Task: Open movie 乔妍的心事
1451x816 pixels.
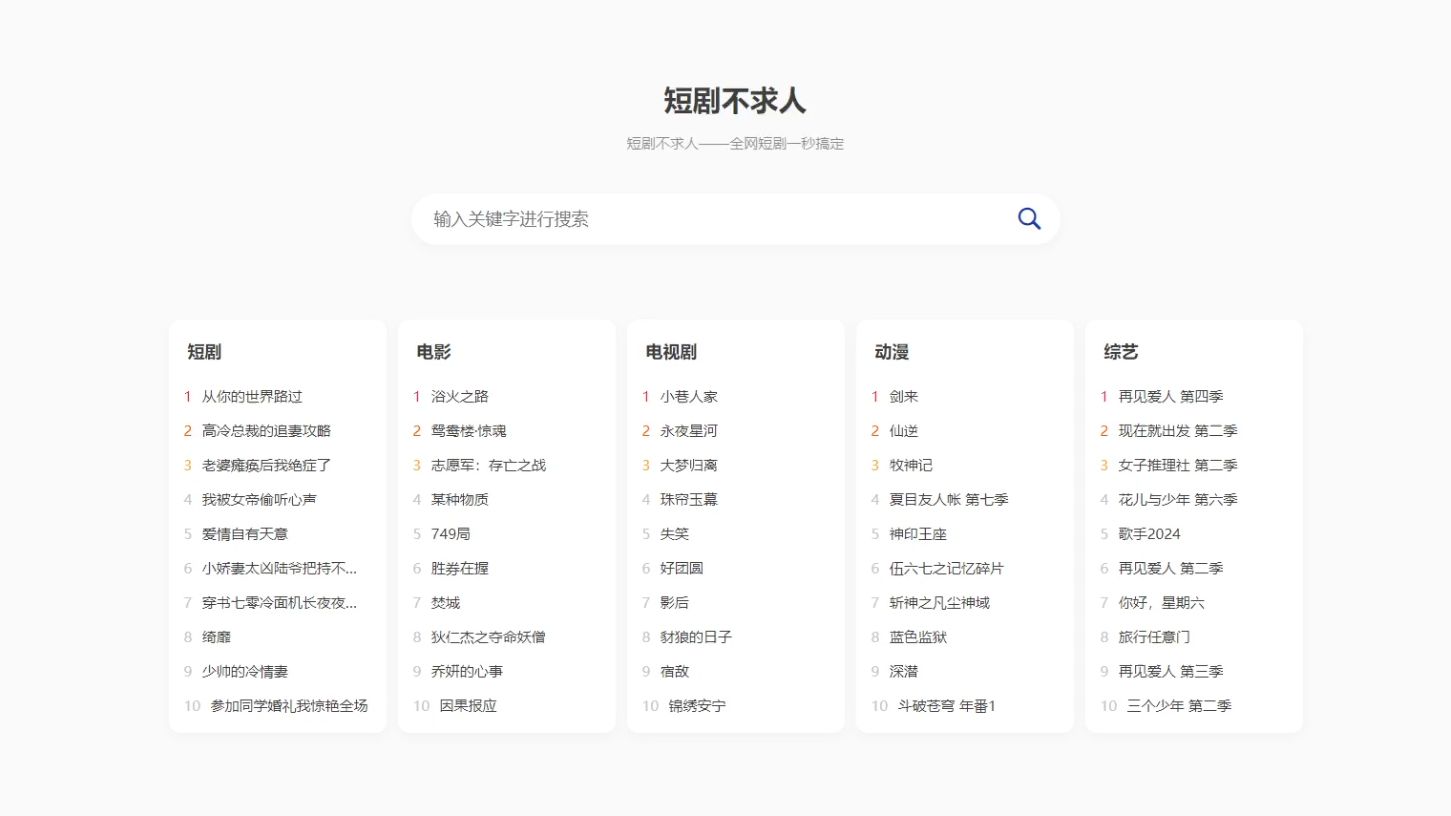Action: [x=467, y=672]
